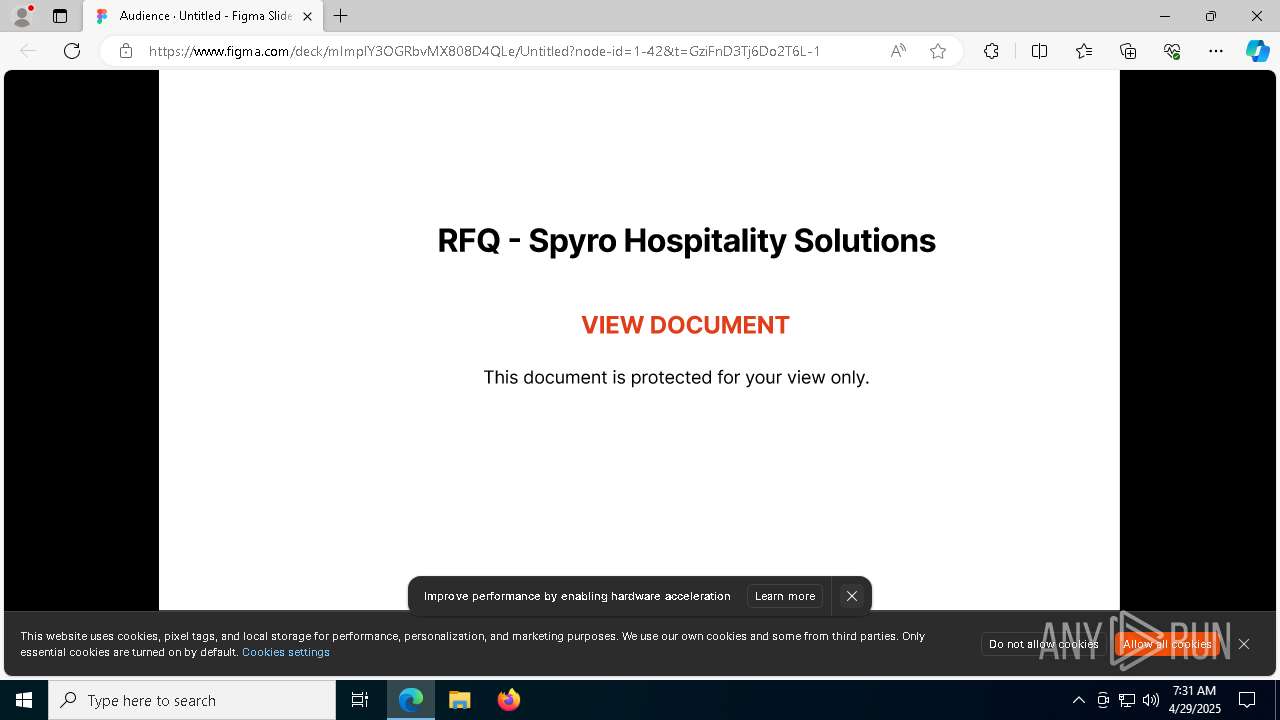Open network icon in tray

tap(1127, 700)
